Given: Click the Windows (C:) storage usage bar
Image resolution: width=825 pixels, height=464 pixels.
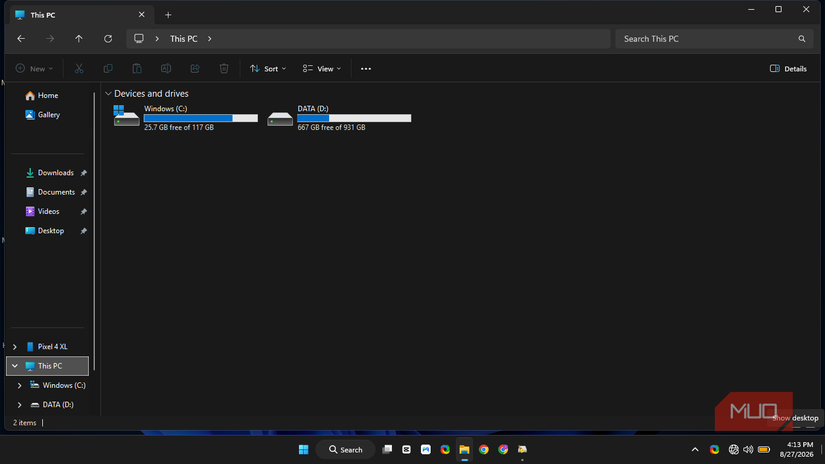Looking at the screenshot, I should click(x=200, y=118).
